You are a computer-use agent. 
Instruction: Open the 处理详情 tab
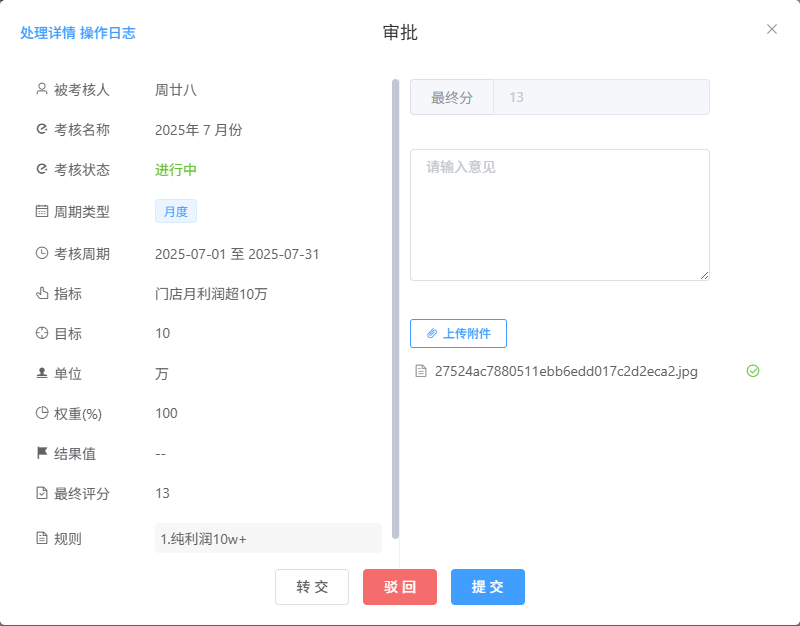(48, 33)
